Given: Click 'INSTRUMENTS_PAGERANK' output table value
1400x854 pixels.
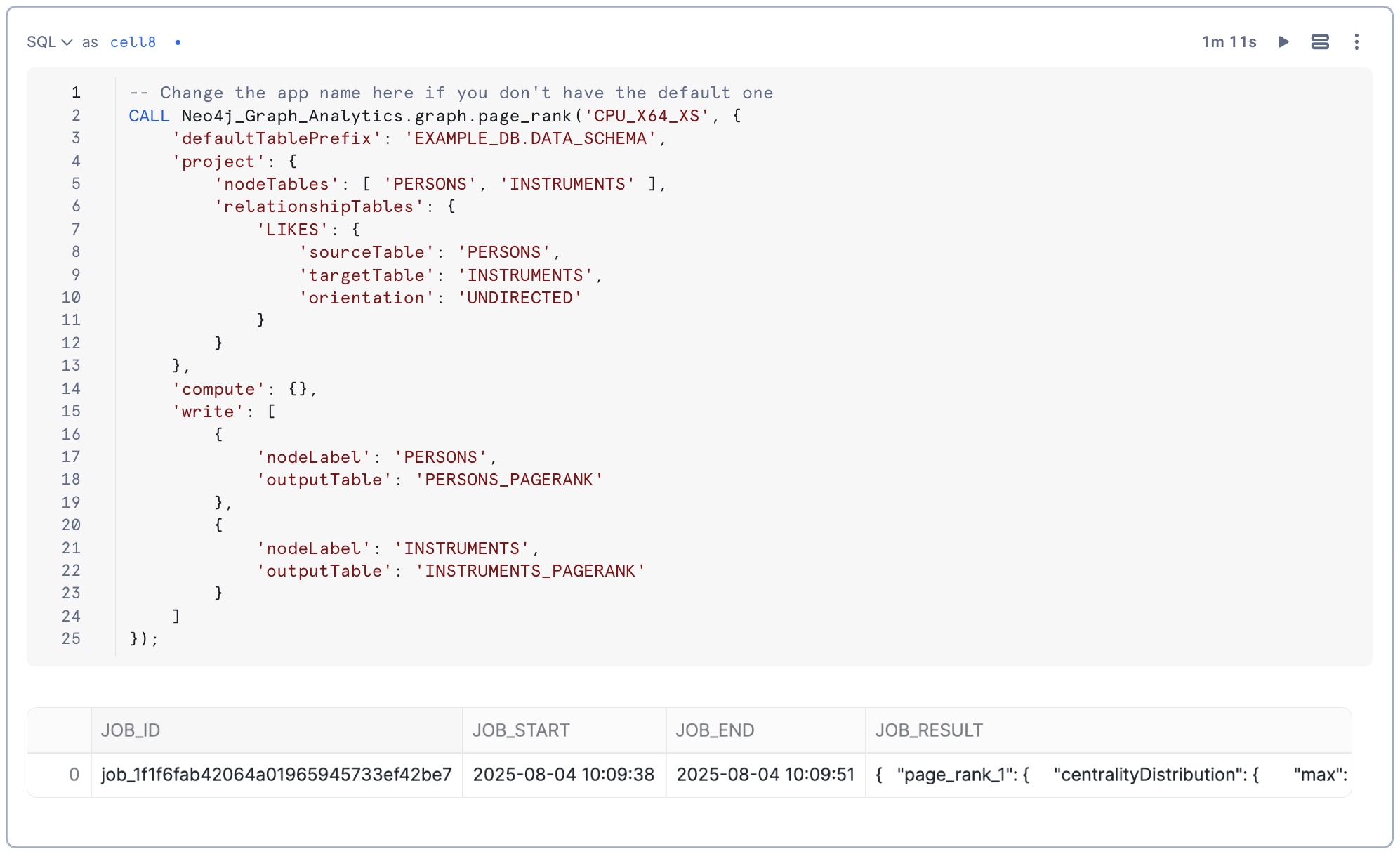Looking at the screenshot, I should [530, 571].
